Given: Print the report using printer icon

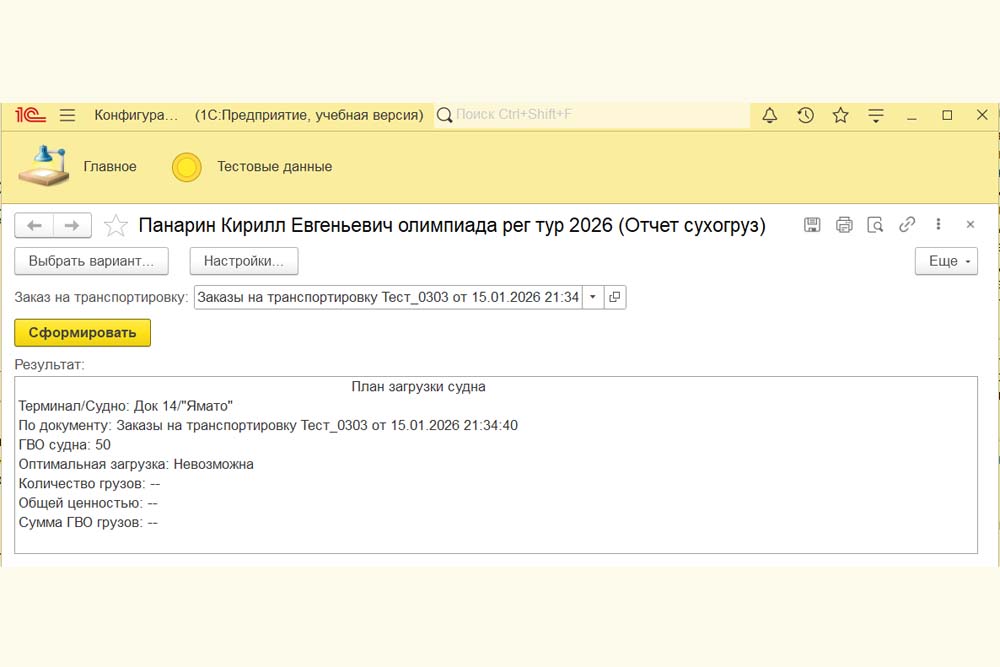Looking at the screenshot, I should [844, 225].
